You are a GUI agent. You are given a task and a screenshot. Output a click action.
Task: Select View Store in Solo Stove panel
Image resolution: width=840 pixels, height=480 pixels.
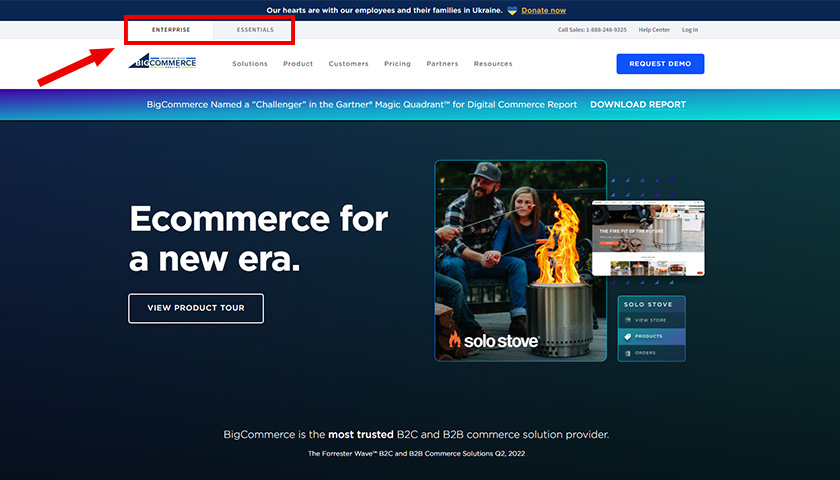tap(651, 320)
